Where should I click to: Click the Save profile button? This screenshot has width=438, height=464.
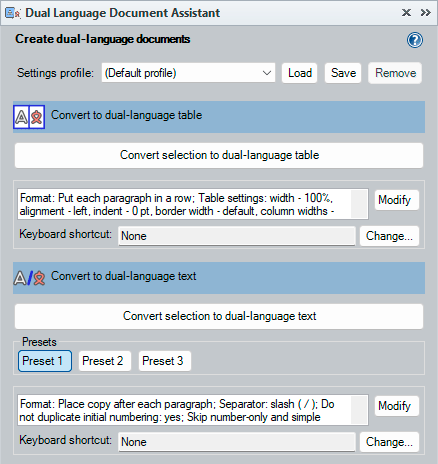point(343,73)
